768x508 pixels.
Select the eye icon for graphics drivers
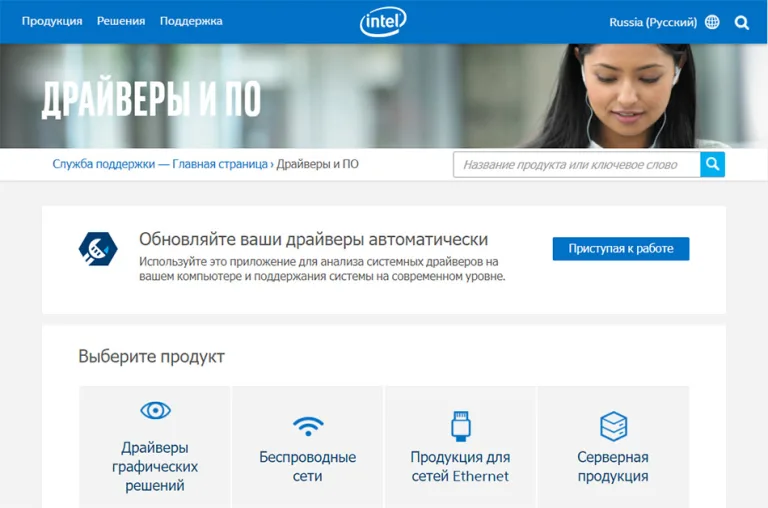pos(155,410)
